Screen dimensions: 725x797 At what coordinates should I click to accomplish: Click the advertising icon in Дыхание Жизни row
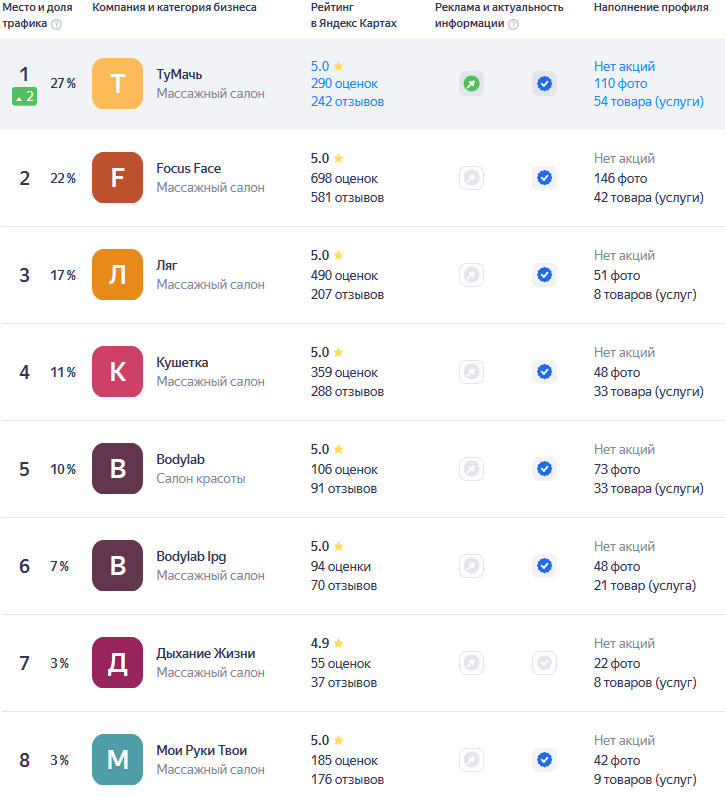(x=471, y=663)
